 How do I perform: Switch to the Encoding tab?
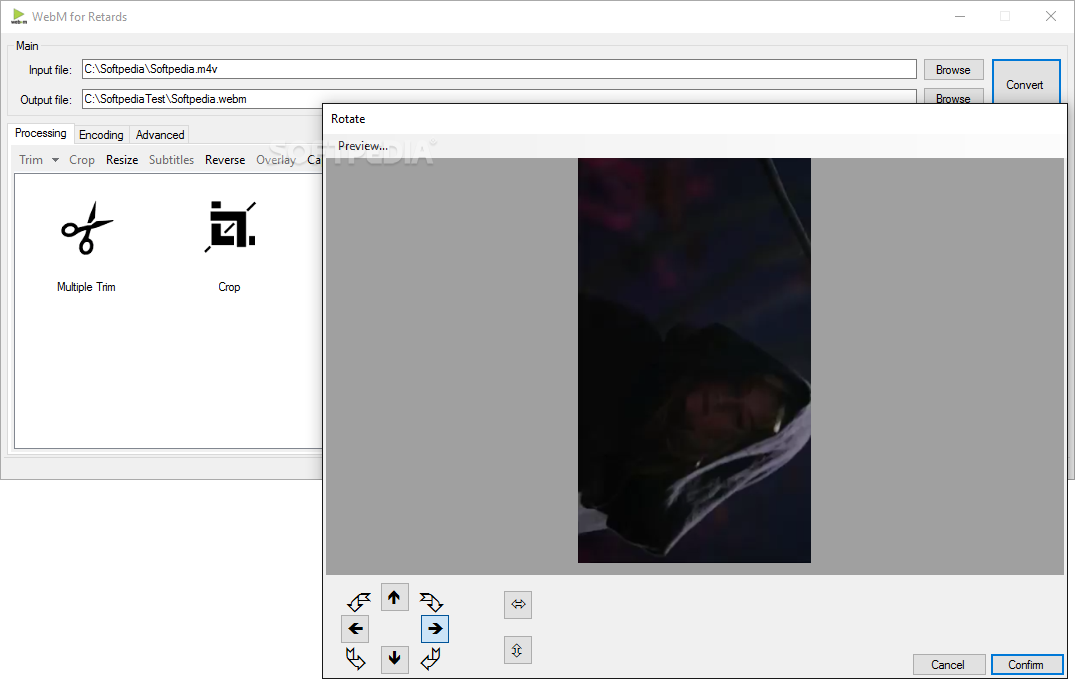[x=101, y=134]
